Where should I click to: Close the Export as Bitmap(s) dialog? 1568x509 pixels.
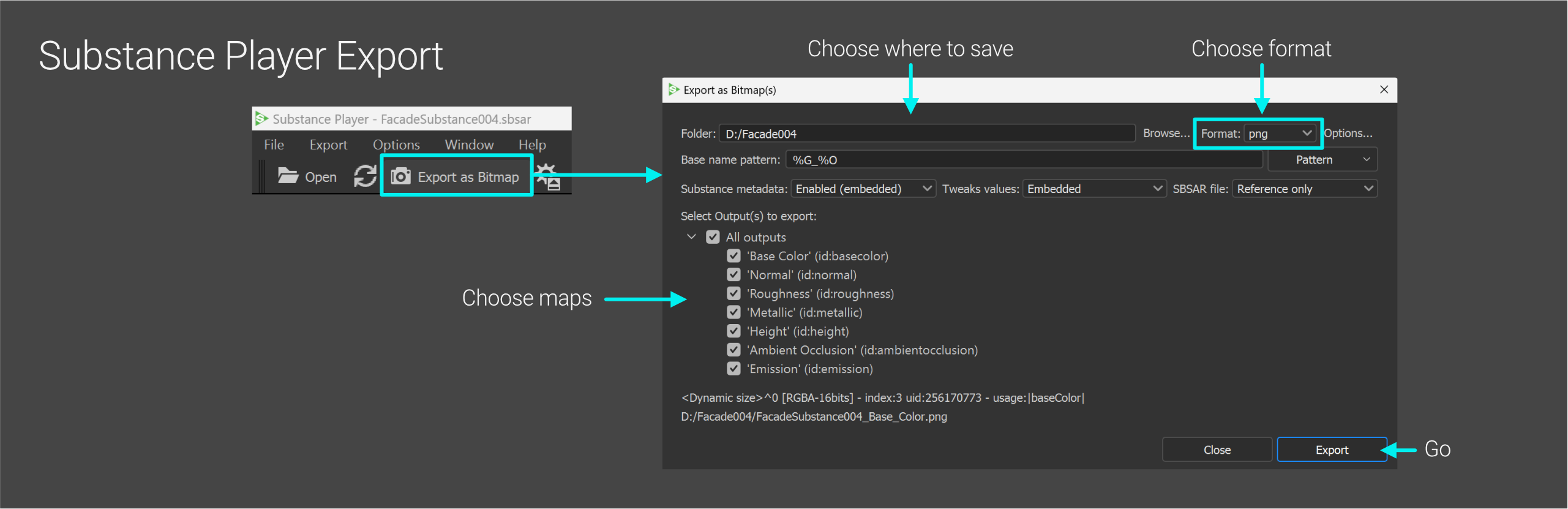pos(1384,90)
